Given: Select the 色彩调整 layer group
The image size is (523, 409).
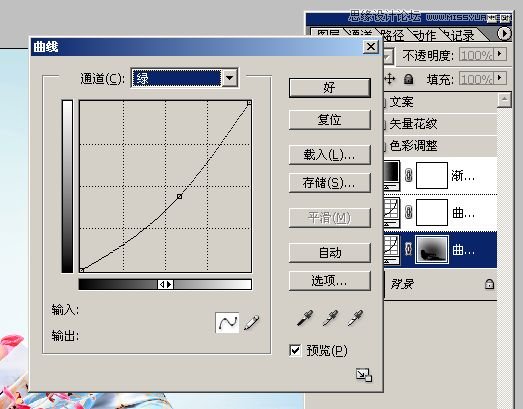Looking at the screenshot, I should tap(440, 145).
